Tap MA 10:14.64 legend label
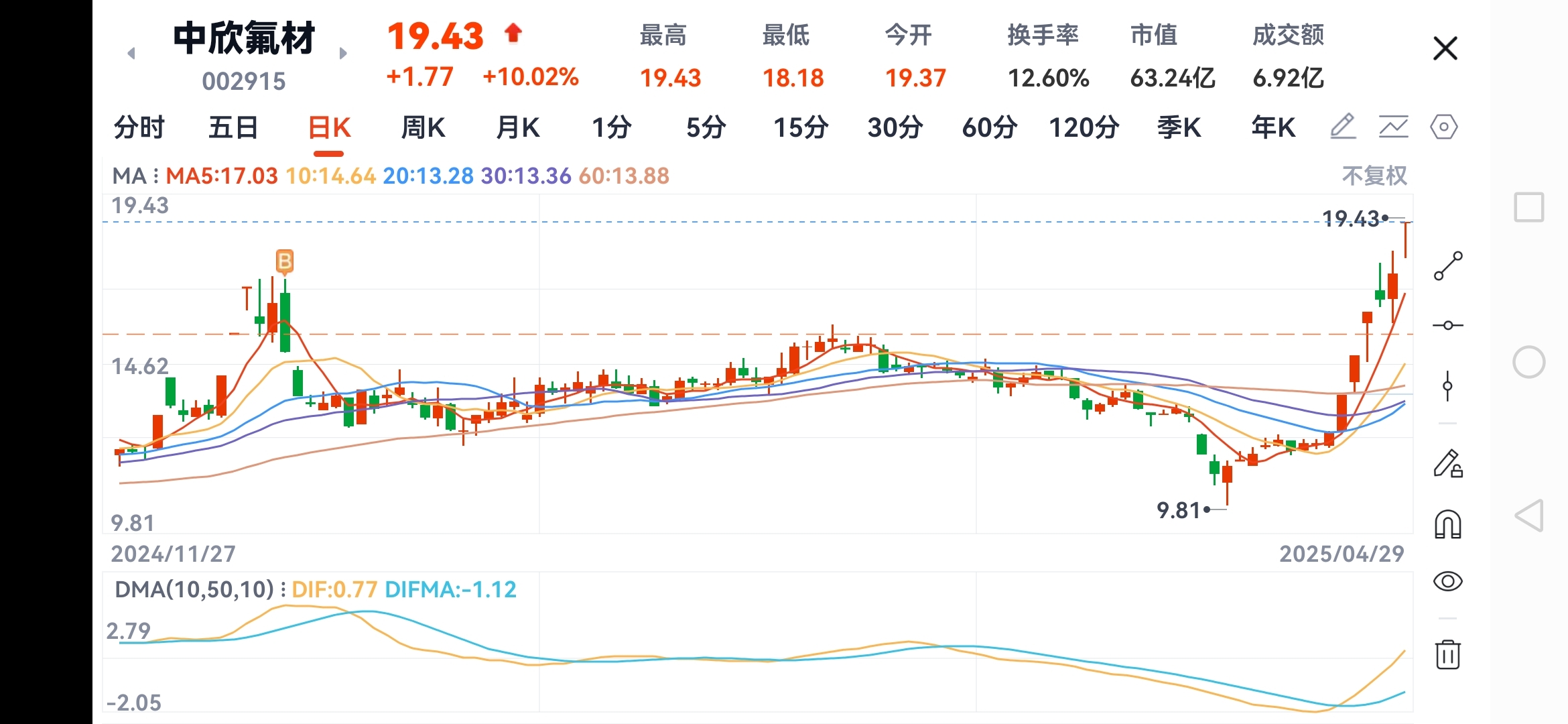 tap(330, 176)
